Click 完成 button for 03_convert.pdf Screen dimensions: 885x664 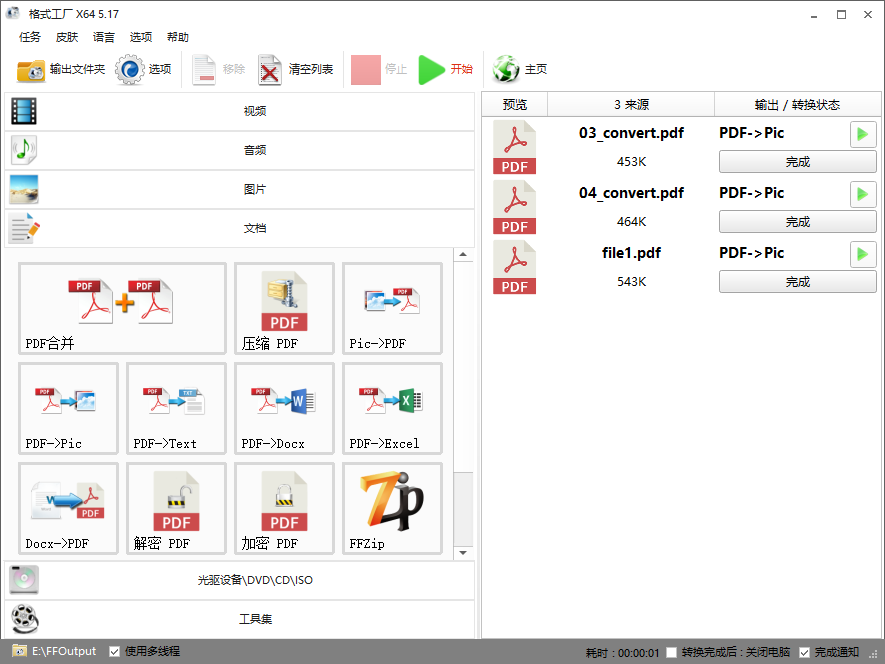point(797,162)
